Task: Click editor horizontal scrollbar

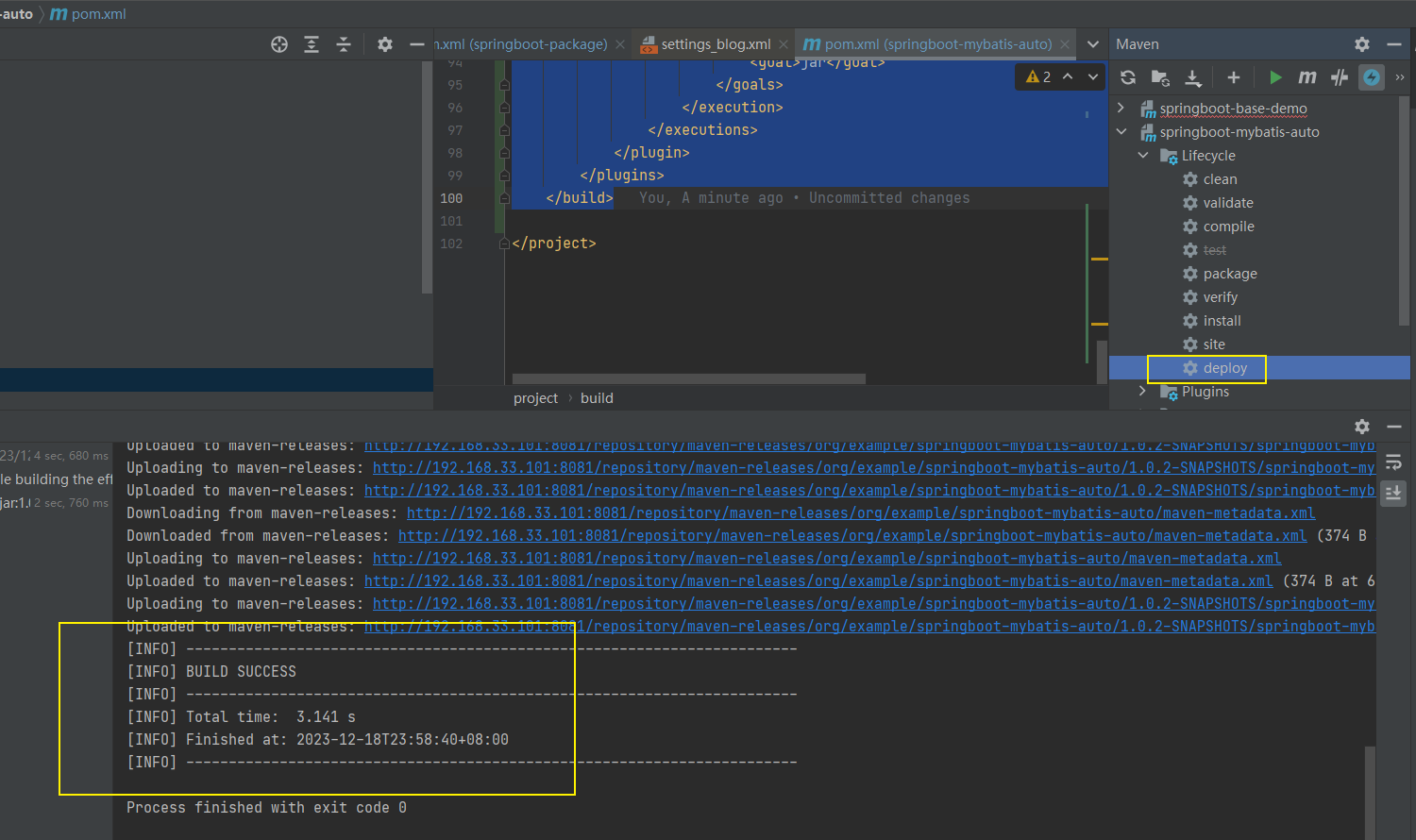Action: [x=689, y=378]
